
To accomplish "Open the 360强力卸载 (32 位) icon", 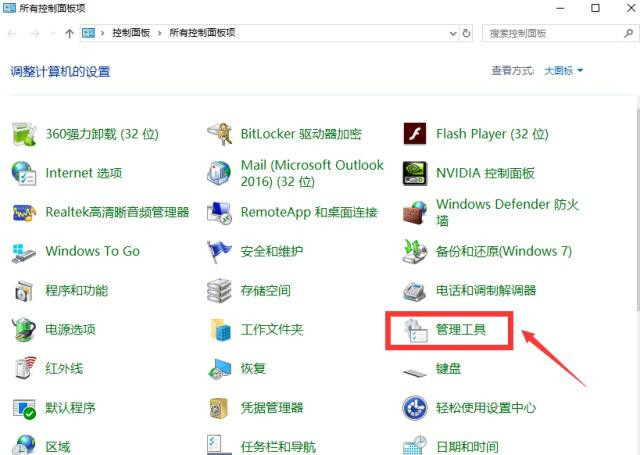I will (24, 134).
